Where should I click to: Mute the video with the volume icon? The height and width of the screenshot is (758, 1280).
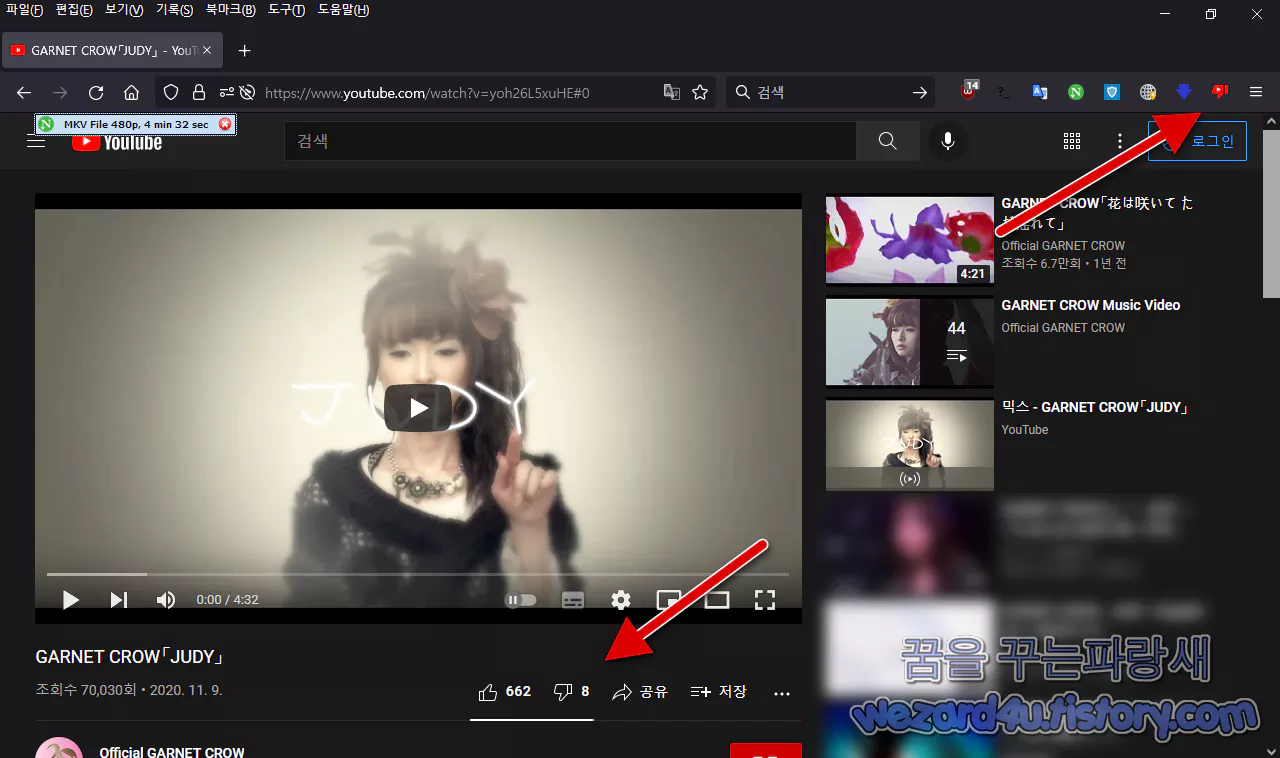pyautogui.click(x=166, y=599)
